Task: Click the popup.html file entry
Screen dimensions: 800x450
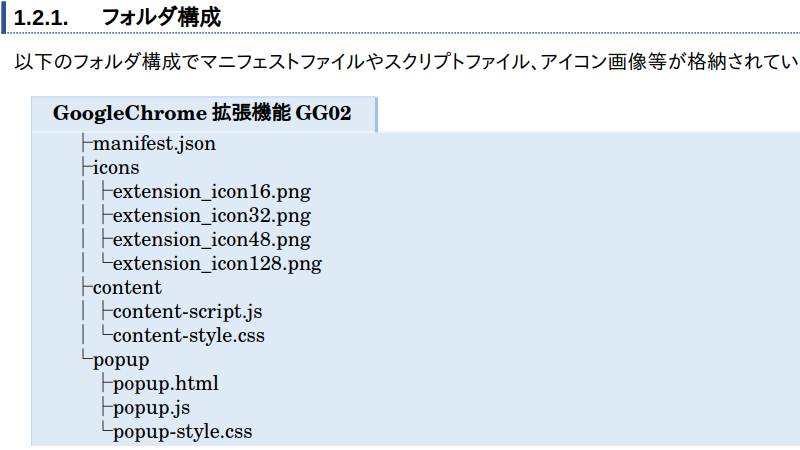Action: click(166, 384)
